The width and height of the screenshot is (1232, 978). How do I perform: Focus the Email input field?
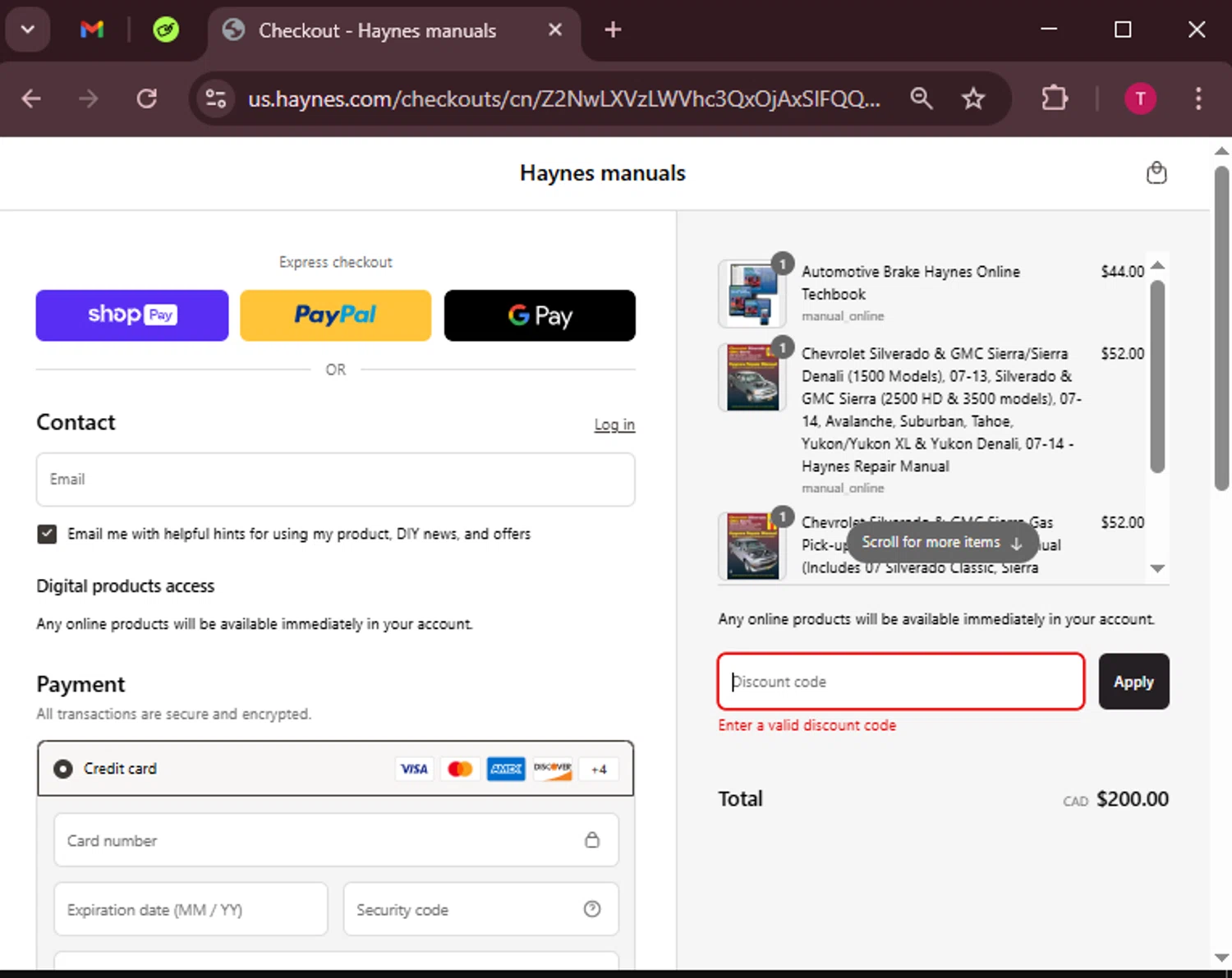335,480
